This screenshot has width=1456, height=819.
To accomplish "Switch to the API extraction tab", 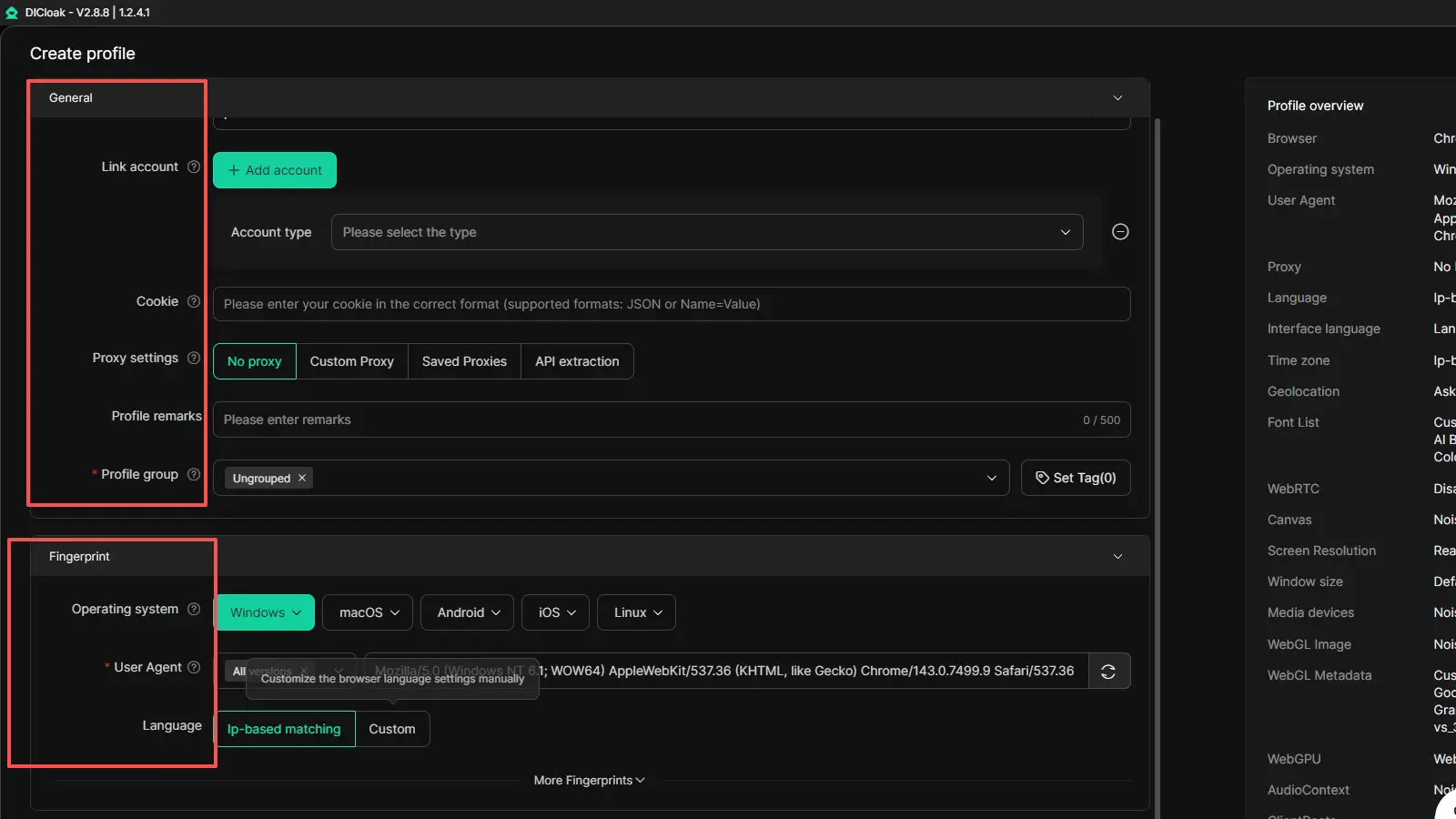I will pos(577,361).
